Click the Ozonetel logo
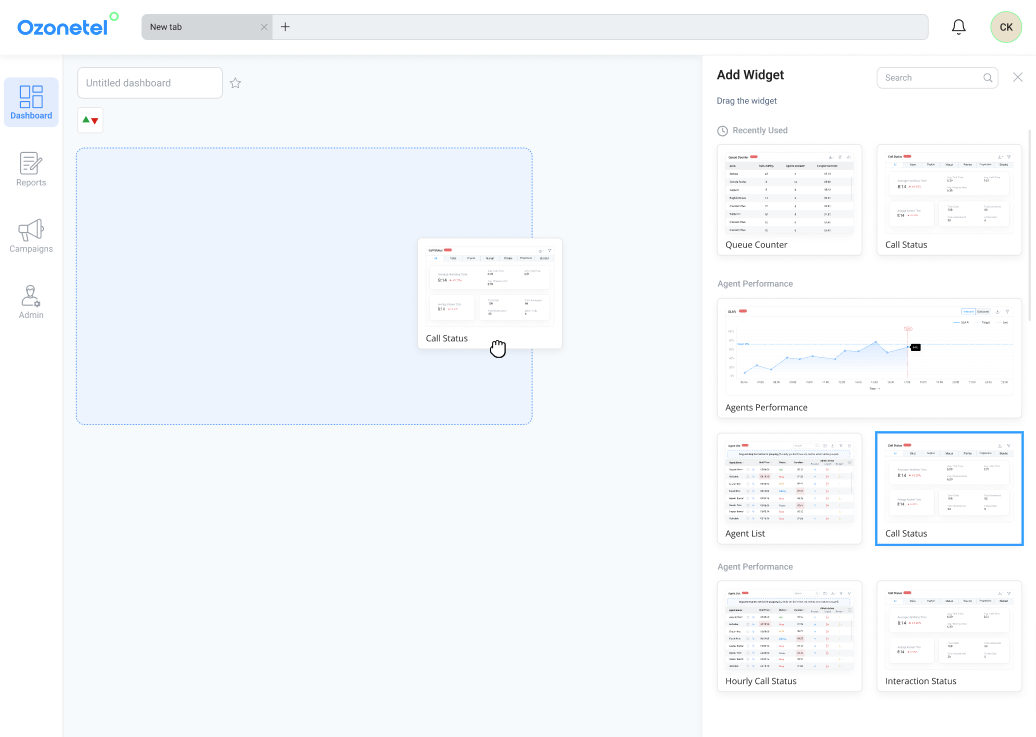Screen dimensions: 1036x737 pos(67,25)
